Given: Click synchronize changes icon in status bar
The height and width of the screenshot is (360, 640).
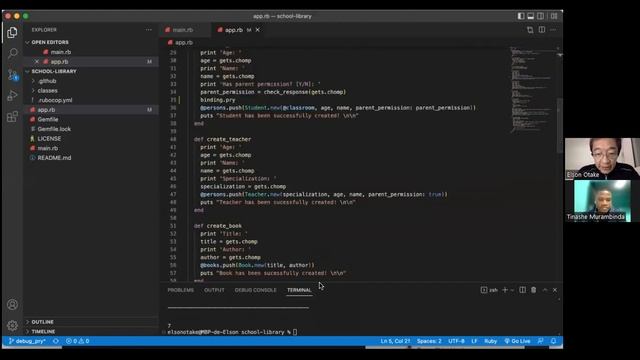Looking at the screenshot, I should tap(56, 341).
